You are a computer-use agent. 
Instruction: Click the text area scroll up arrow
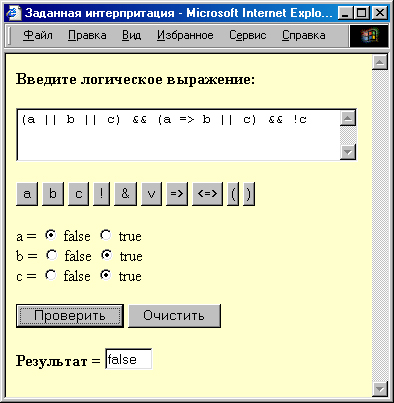tap(348, 118)
